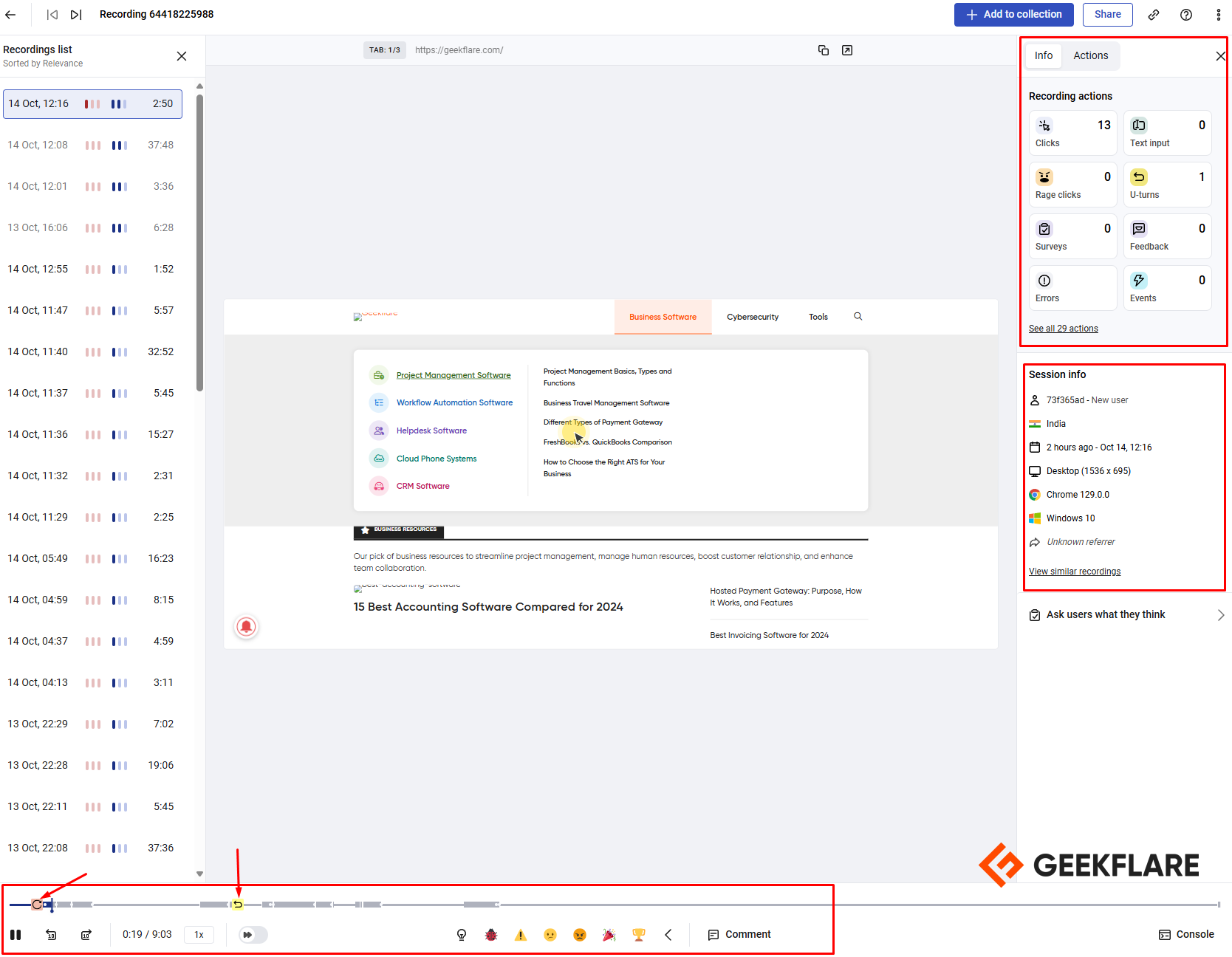Open the Clicks actions card
The width and height of the screenshot is (1232, 957).
point(1072,133)
